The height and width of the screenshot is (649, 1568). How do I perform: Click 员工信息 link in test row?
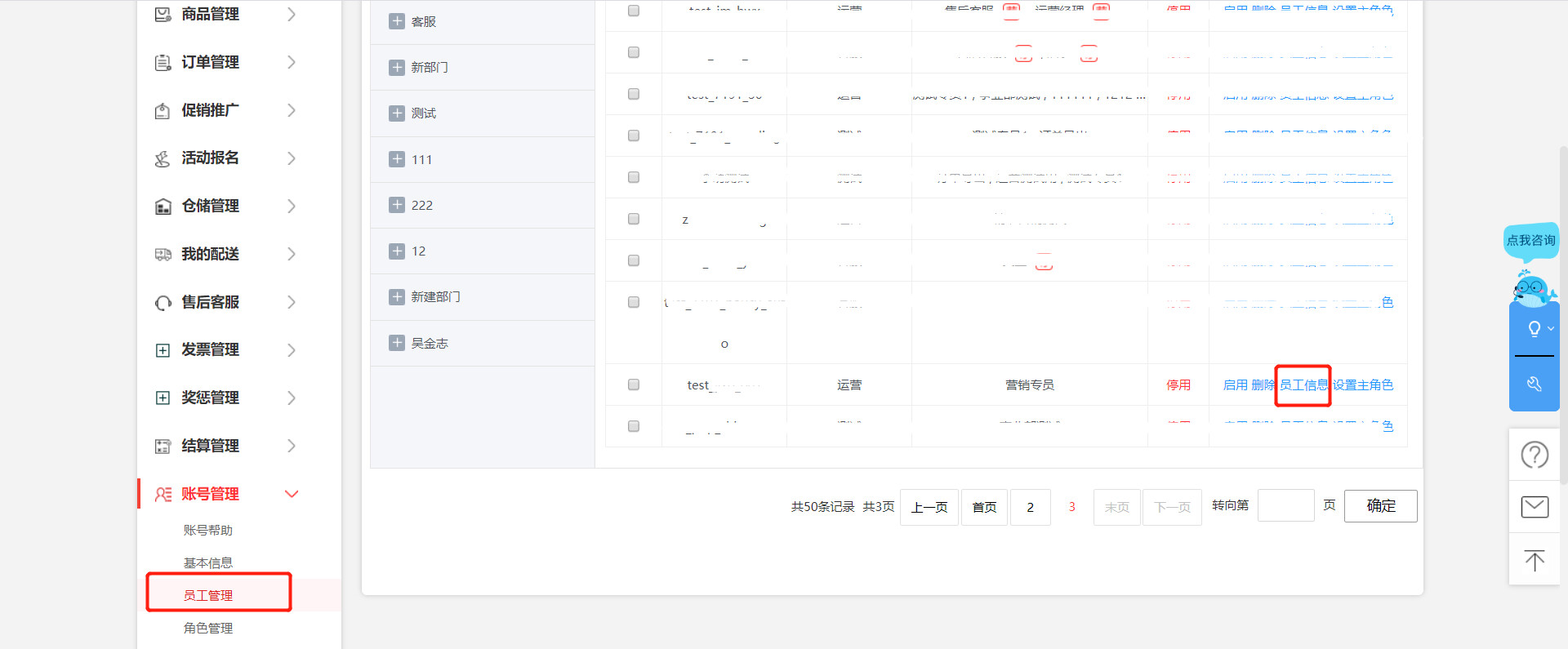(1303, 385)
